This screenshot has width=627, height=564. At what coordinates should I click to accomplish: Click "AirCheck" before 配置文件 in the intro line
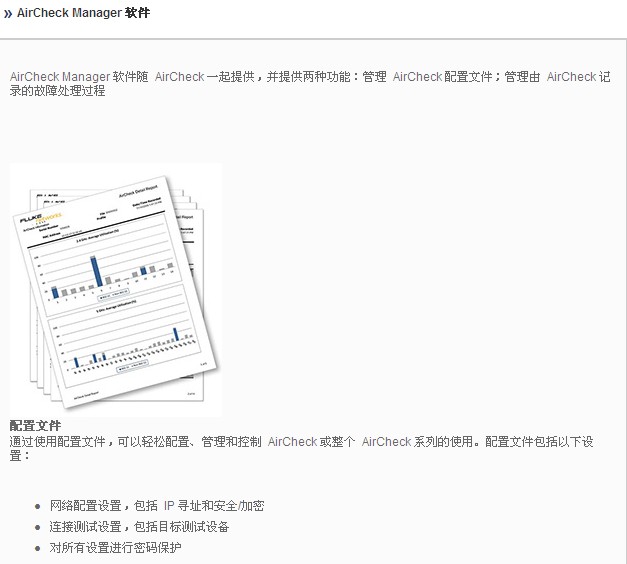[416, 77]
